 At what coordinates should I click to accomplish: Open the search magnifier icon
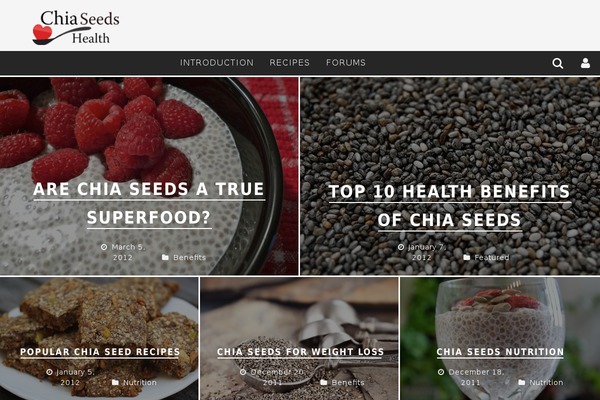[x=558, y=63]
